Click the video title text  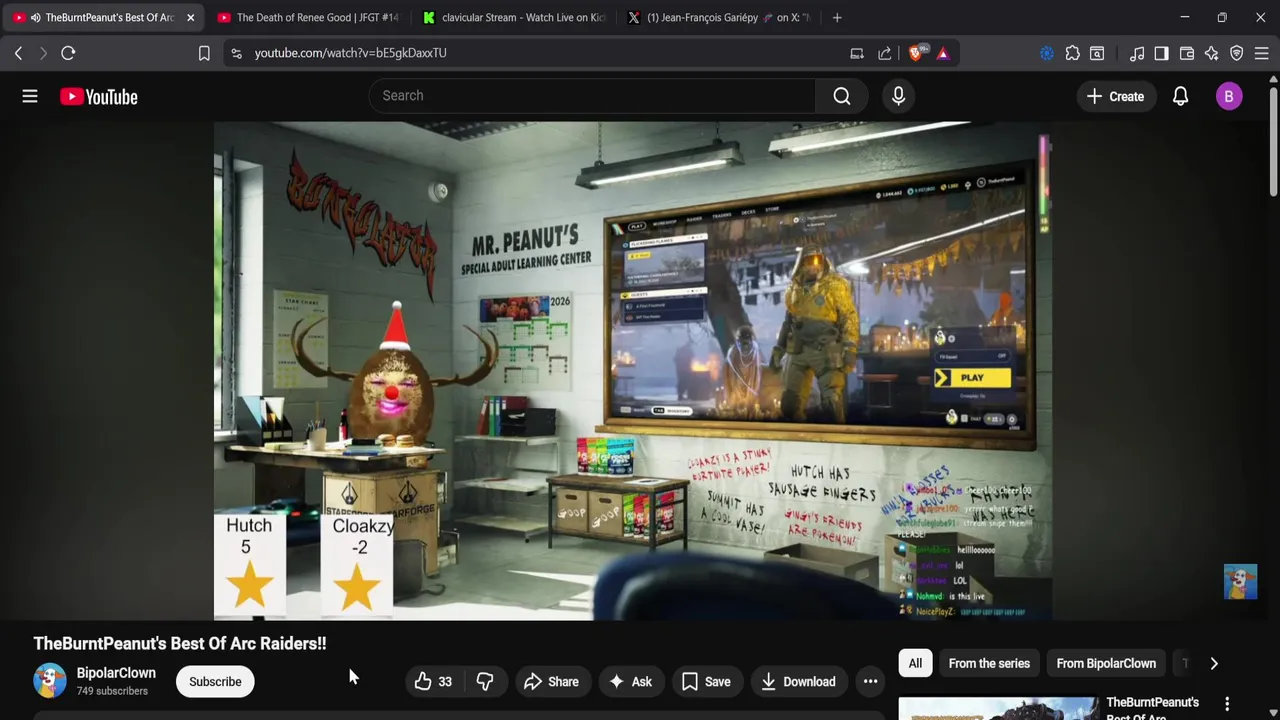point(180,644)
